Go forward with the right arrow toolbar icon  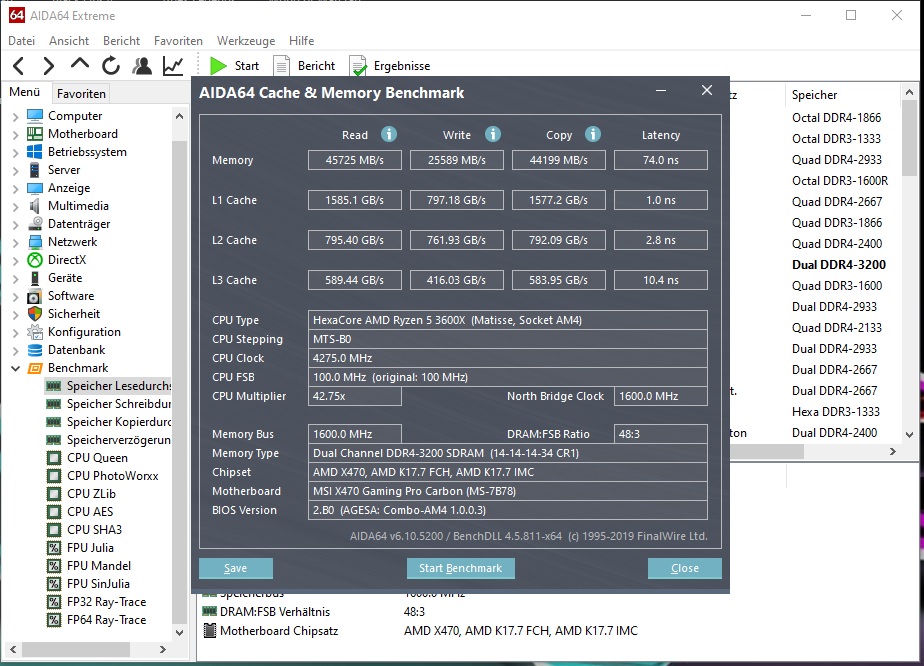pyautogui.click(x=48, y=65)
